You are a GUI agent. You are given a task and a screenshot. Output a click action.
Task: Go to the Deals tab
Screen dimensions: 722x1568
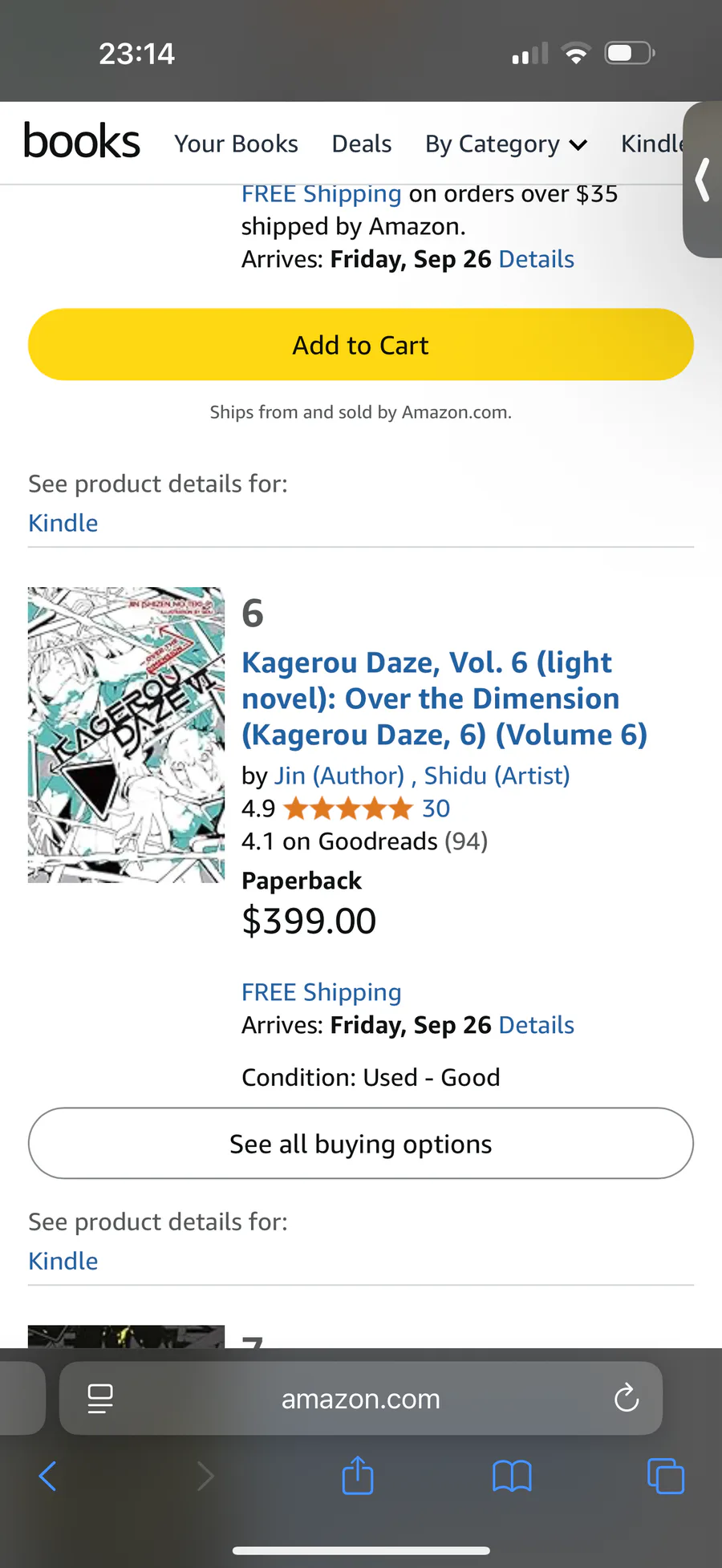coord(362,144)
